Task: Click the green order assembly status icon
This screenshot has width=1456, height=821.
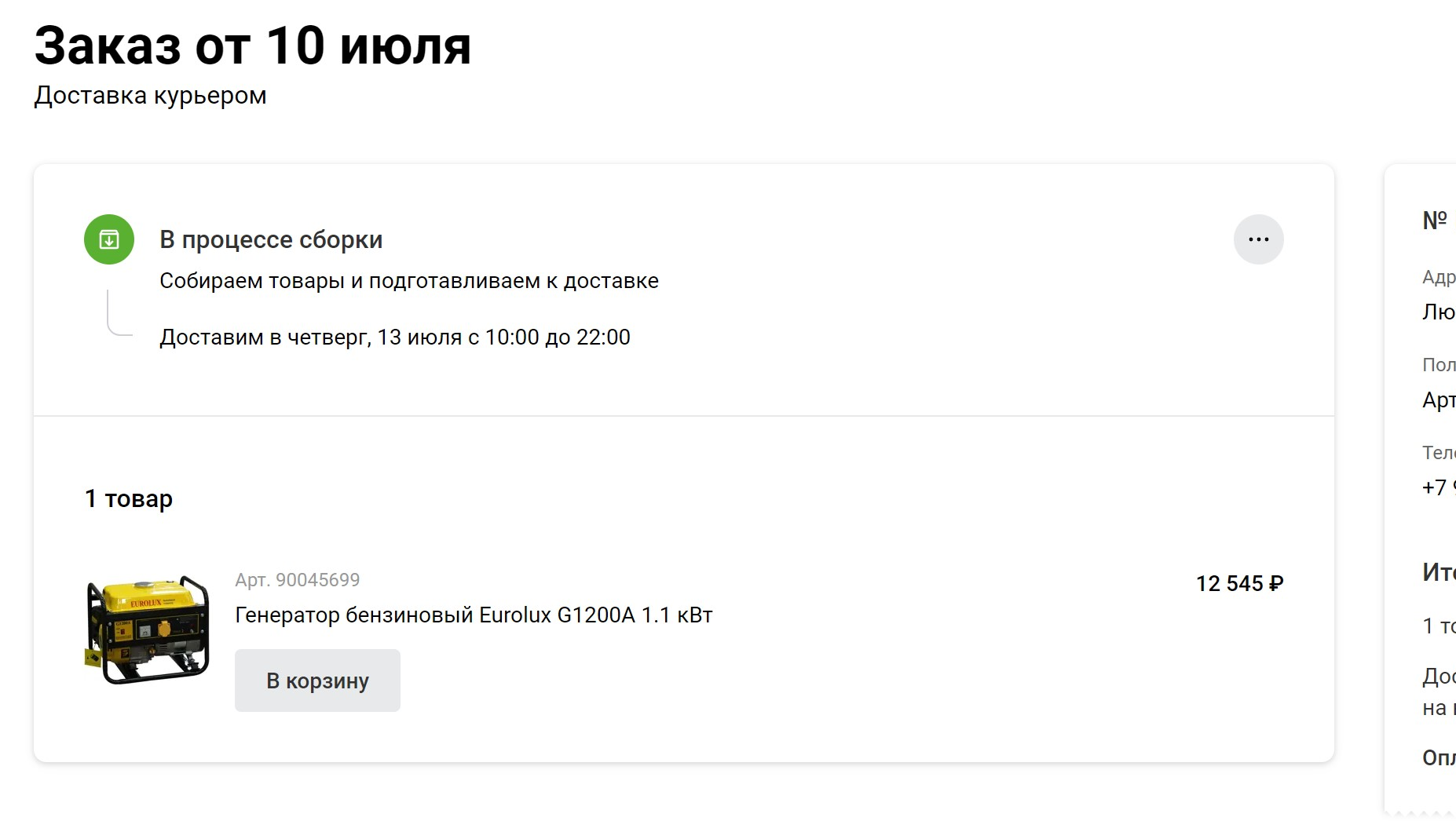Action: tap(109, 239)
